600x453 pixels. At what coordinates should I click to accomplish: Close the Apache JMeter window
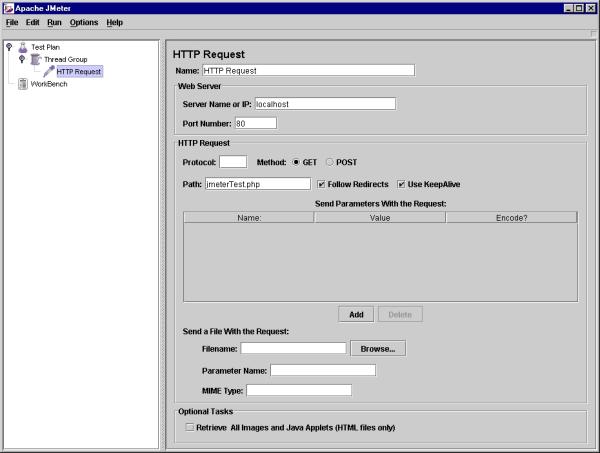coord(590,8)
